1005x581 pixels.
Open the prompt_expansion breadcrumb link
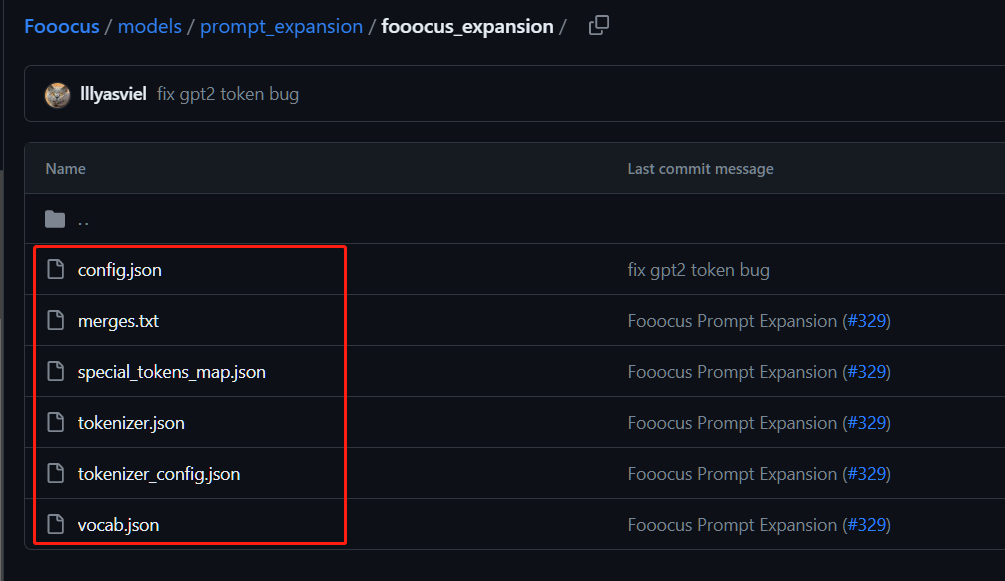click(281, 26)
